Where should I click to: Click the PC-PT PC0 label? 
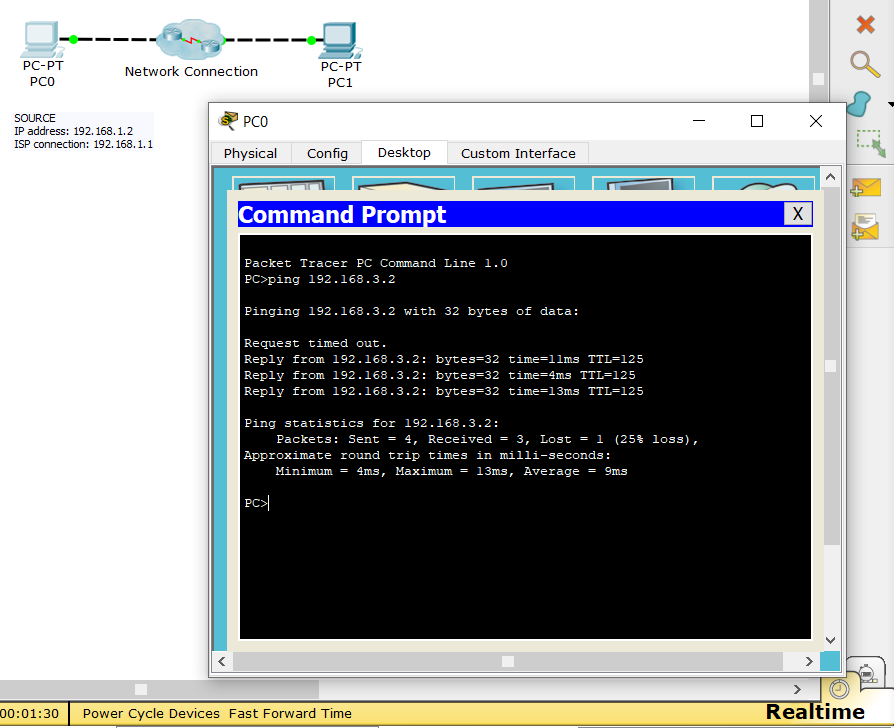point(42,74)
